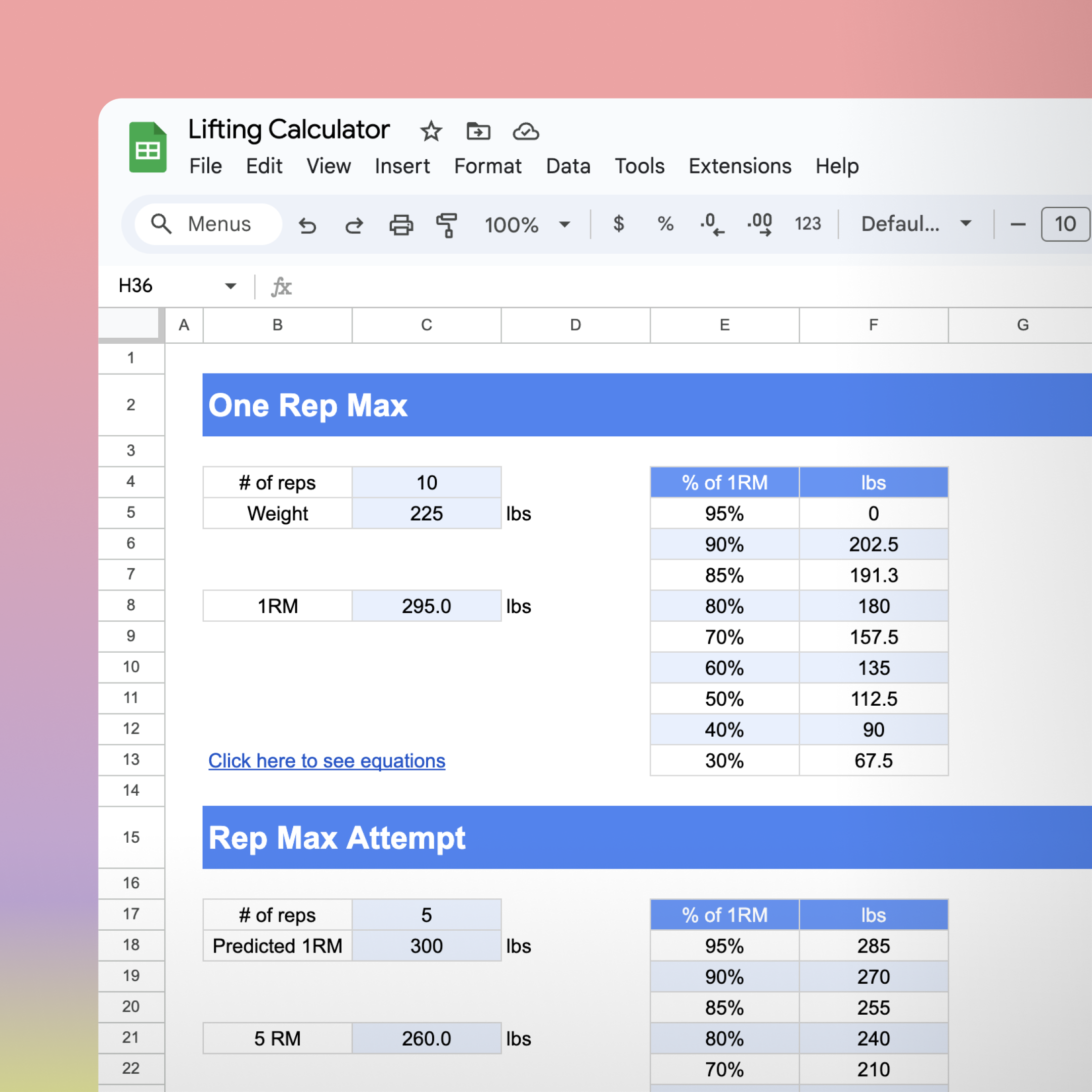
Task: Star the Lifting Calculator document
Action: 431,131
